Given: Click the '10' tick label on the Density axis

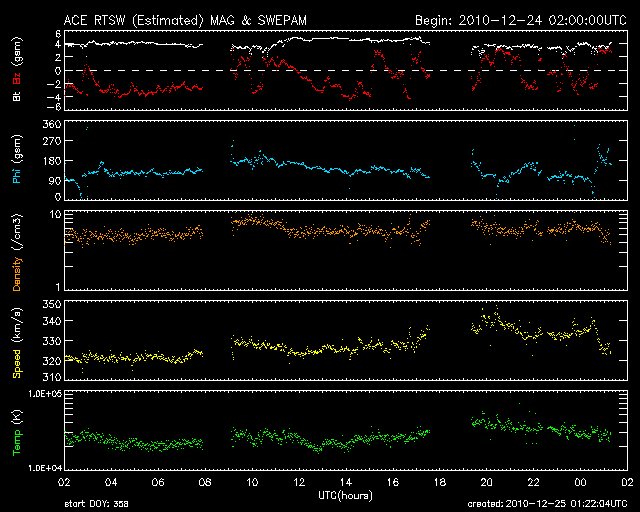Looking at the screenshot, I should [x=56, y=215].
